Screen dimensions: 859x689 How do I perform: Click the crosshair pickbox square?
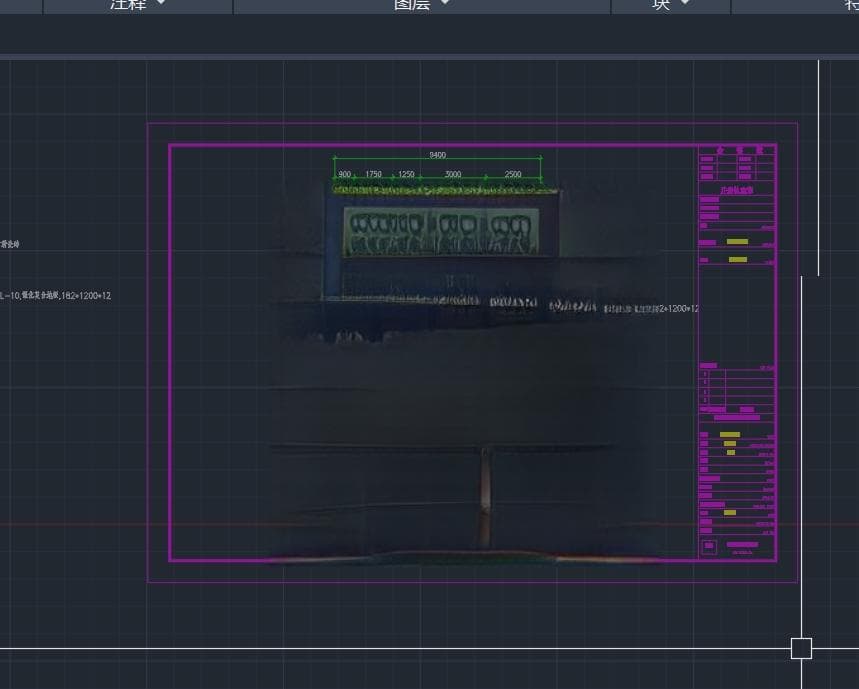[x=801, y=648]
